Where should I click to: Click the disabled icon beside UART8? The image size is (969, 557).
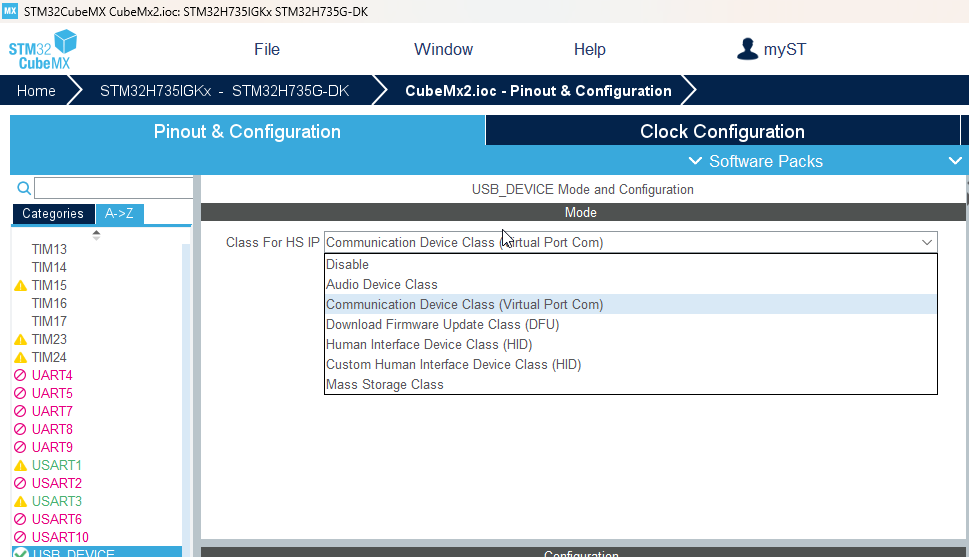(x=20, y=429)
